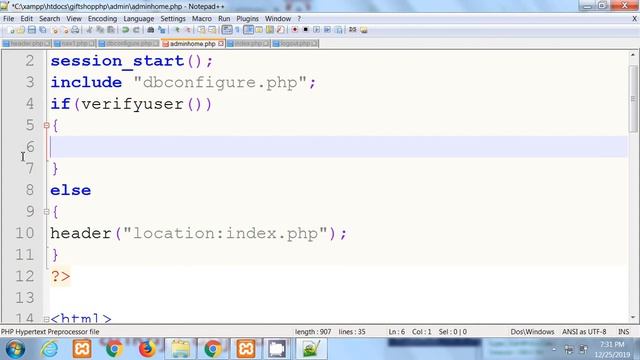The height and width of the screenshot is (360, 640).
Task: Open the File Explorer taskbar icon
Action: click(x=180, y=349)
